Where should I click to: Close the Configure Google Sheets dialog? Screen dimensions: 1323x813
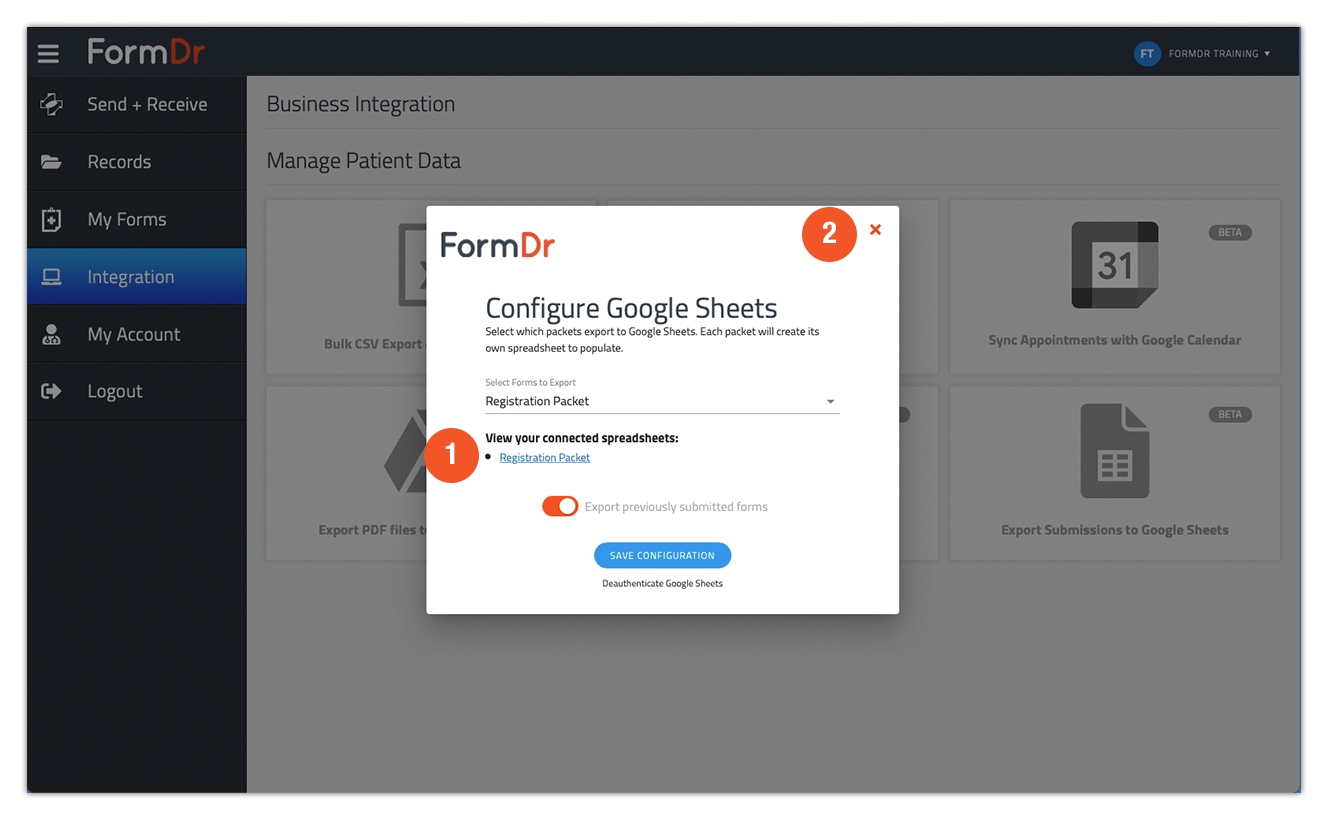click(x=875, y=230)
